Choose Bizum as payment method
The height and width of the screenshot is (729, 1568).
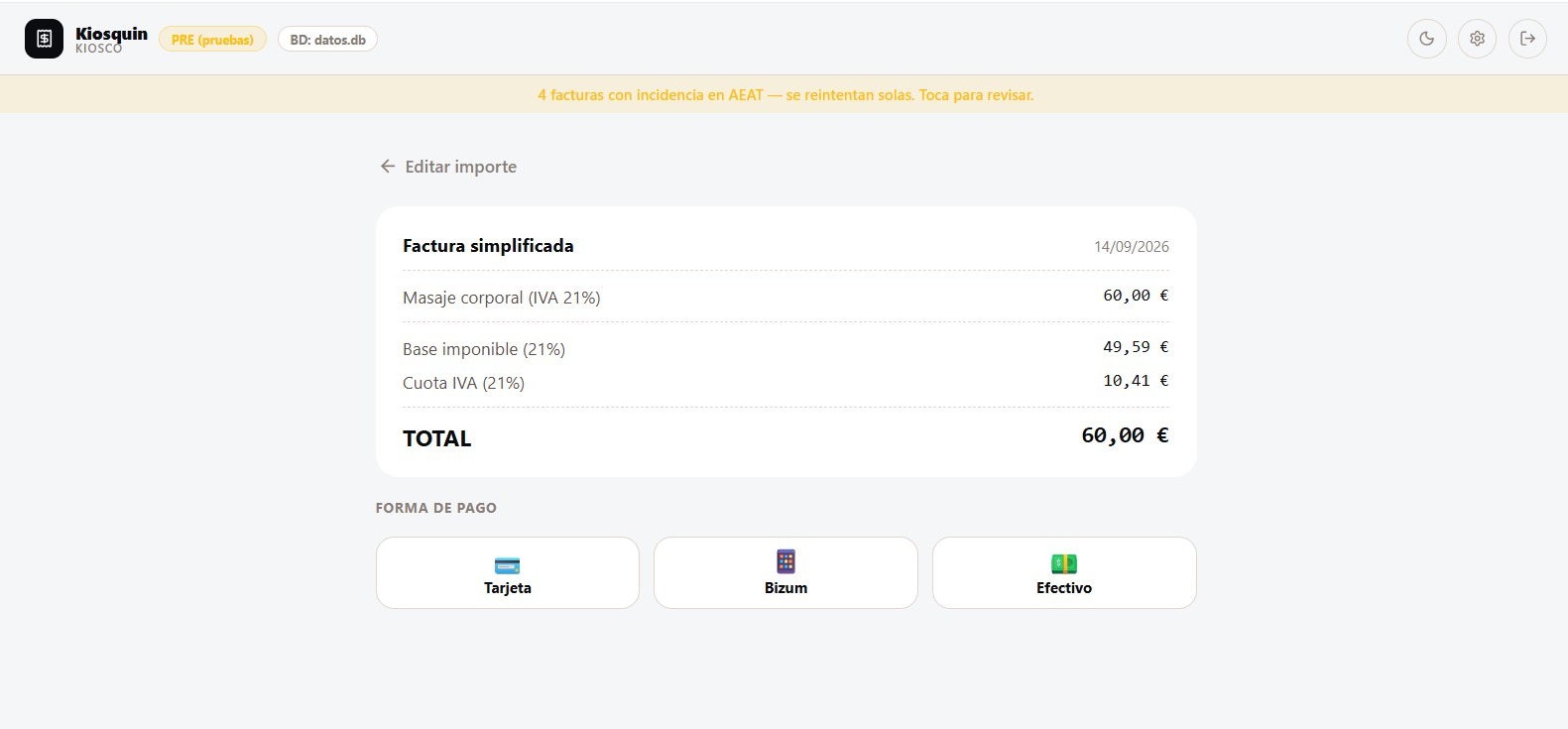click(x=785, y=572)
